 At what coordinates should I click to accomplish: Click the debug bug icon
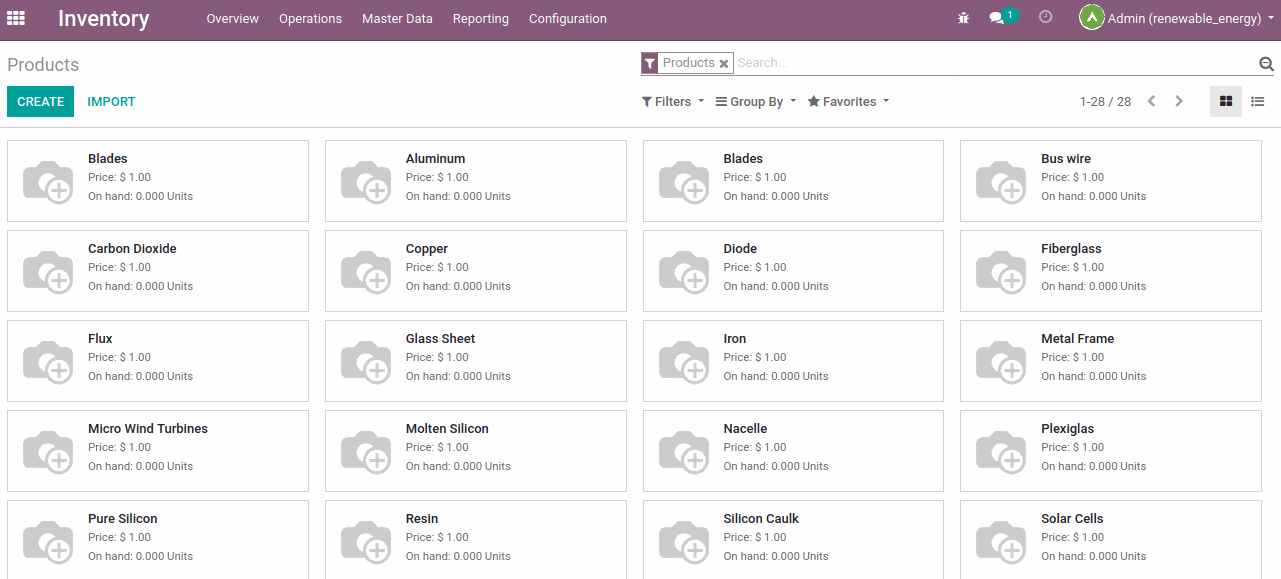[x=963, y=18]
